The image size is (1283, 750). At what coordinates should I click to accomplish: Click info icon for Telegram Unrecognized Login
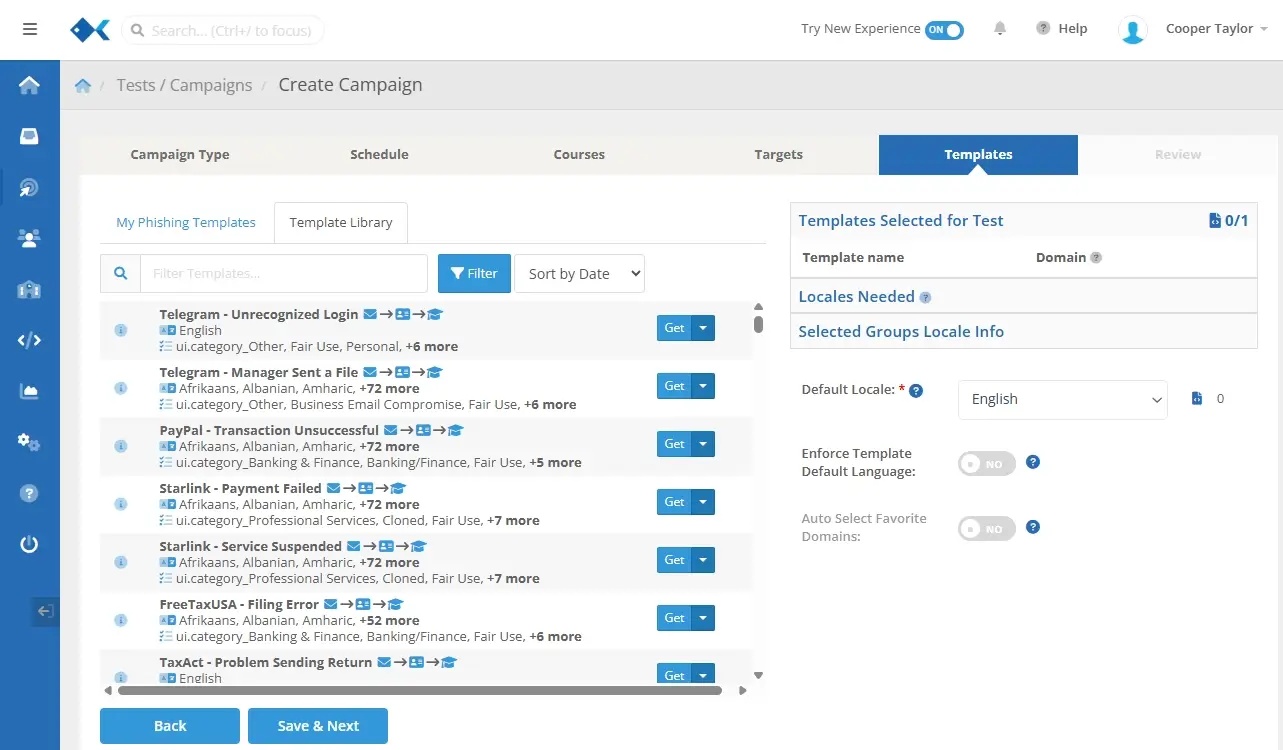[121, 330]
